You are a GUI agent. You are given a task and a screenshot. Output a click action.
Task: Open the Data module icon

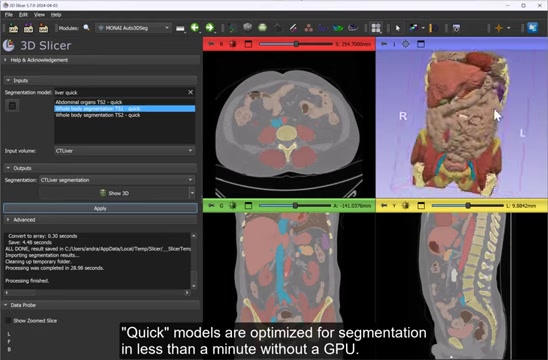tap(232, 28)
